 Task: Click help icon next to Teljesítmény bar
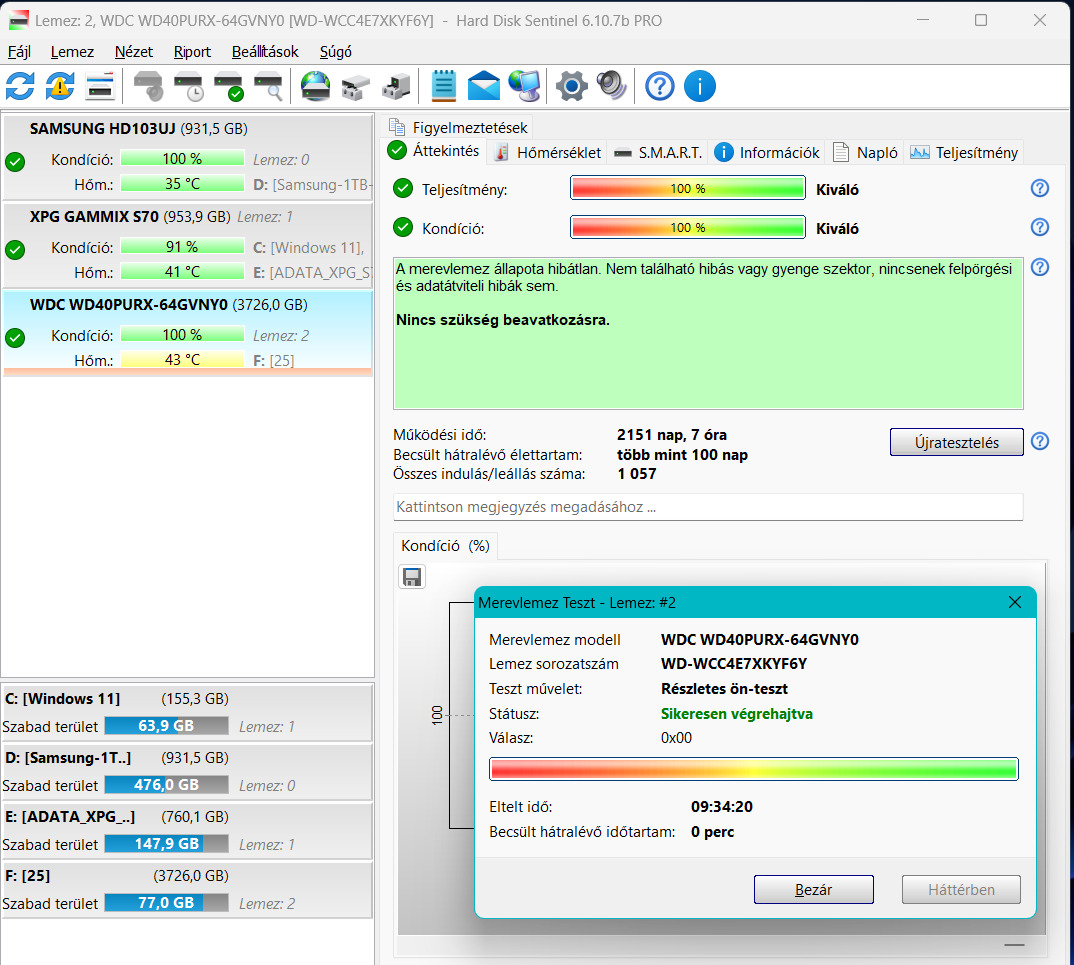pyautogui.click(x=1040, y=188)
